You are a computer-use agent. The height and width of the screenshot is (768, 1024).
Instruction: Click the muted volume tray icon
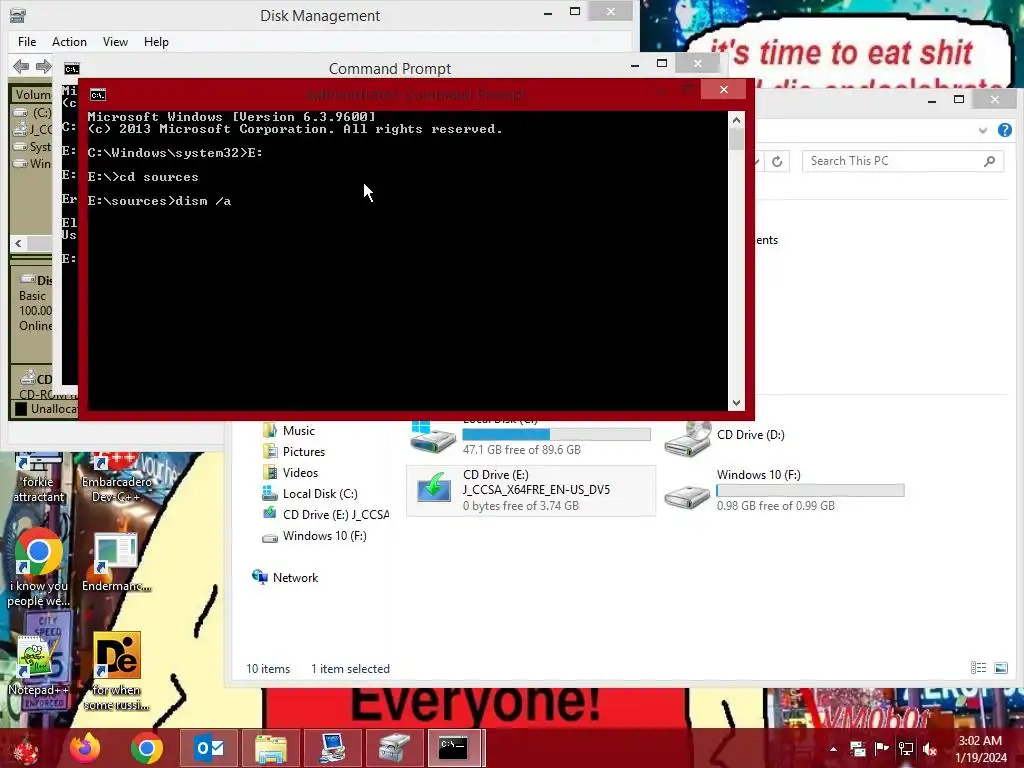click(930, 749)
